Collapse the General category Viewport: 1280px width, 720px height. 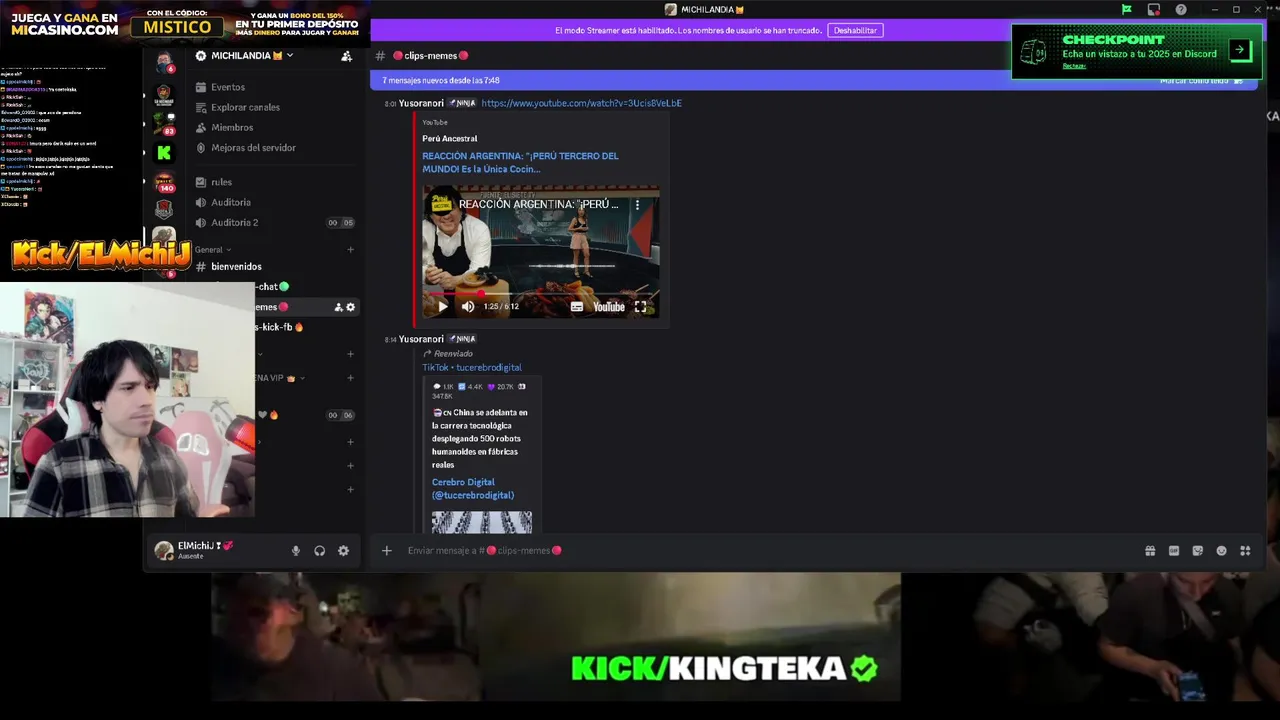[x=212, y=249]
